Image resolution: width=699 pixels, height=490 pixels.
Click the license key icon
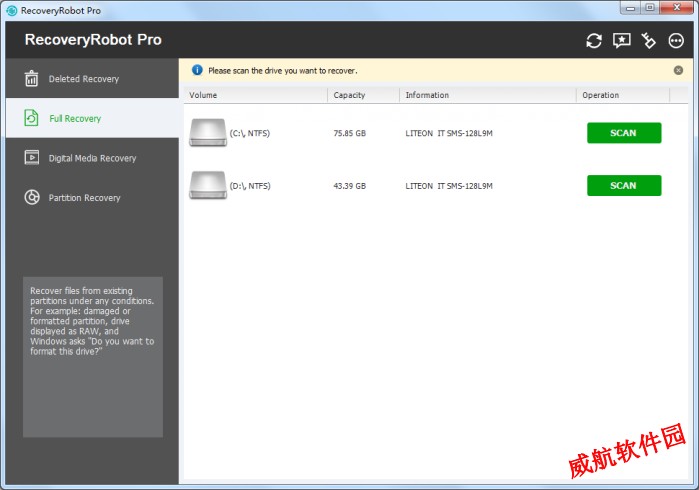[648, 41]
